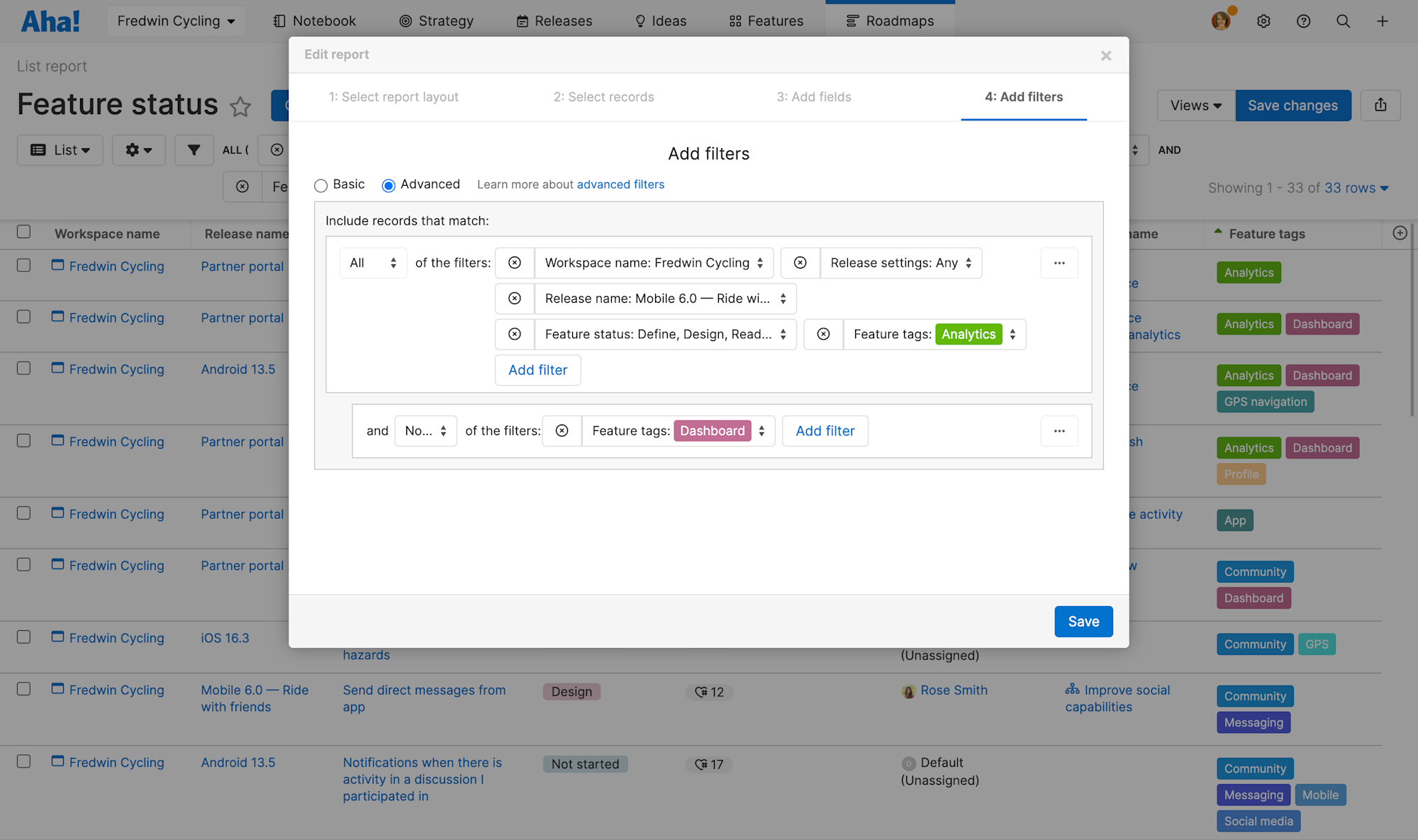Select the Advanced filter radio button

[389, 186]
